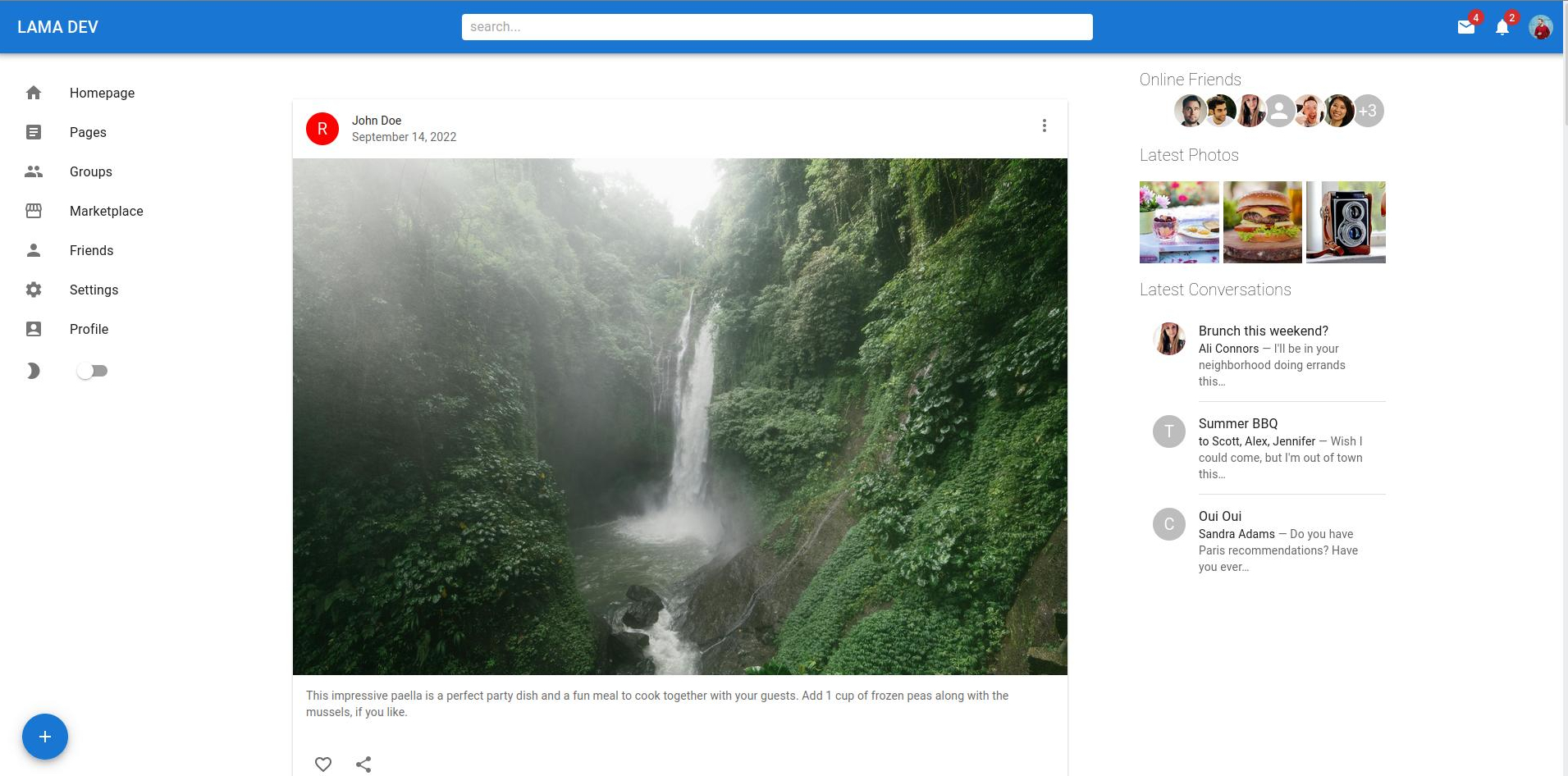The height and width of the screenshot is (776, 1568).
Task: Focus the search input field
Action: click(x=777, y=27)
